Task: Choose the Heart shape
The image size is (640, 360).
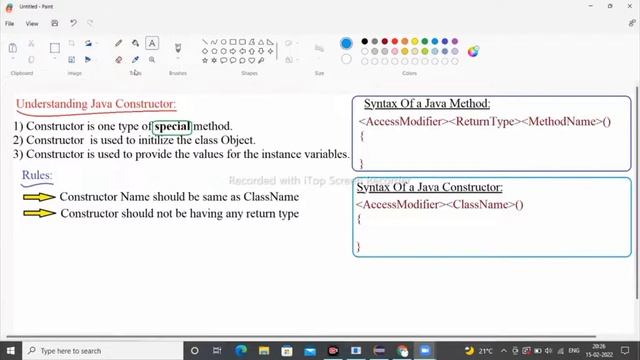Action: tap(252, 61)
